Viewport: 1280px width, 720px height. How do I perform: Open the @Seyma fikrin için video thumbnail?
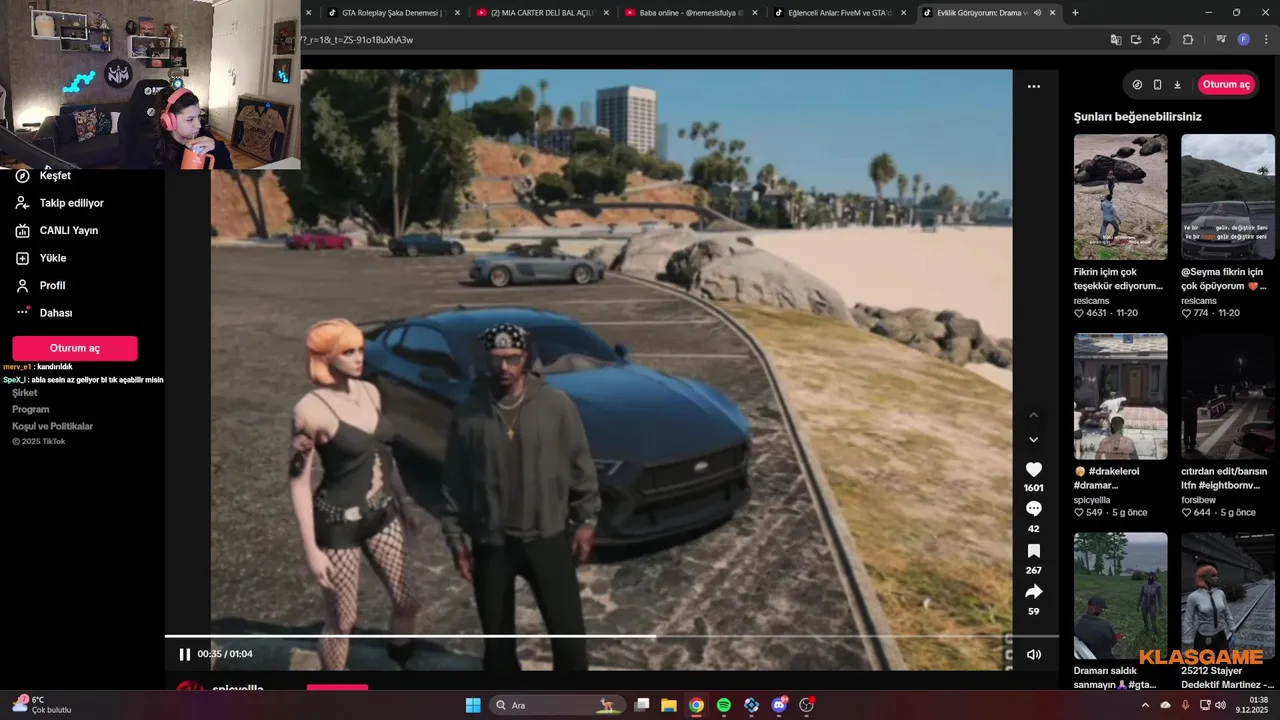(1228, 197)
